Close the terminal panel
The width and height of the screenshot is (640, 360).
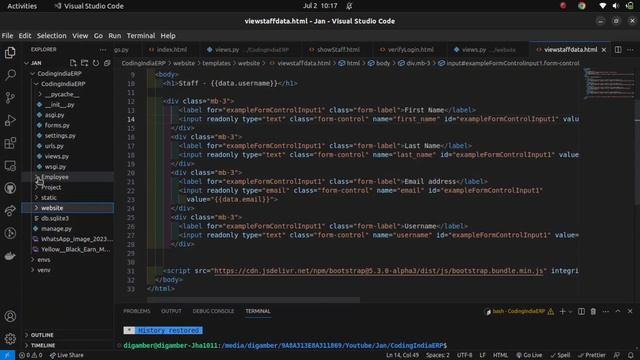630,311
